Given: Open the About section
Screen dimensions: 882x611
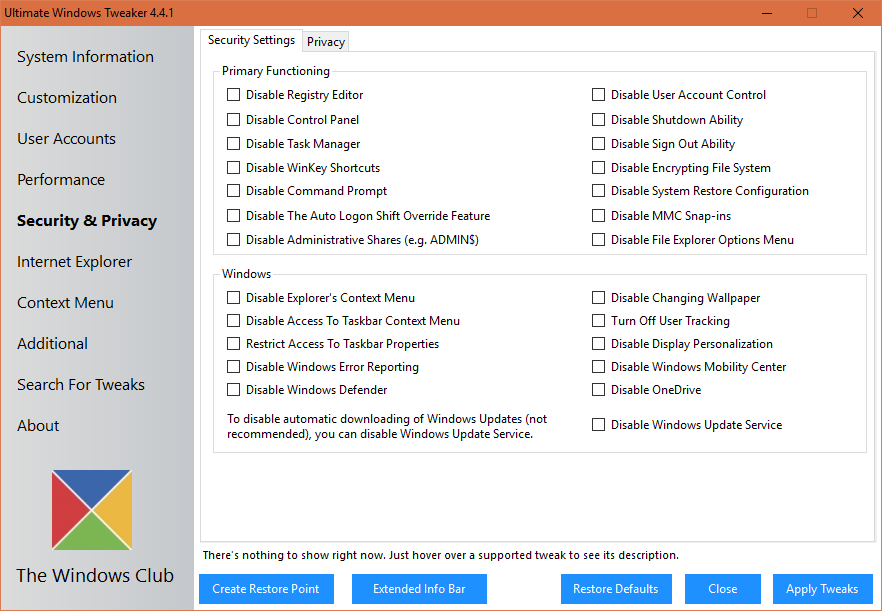Looking at the screenshot, I should 38,426.
